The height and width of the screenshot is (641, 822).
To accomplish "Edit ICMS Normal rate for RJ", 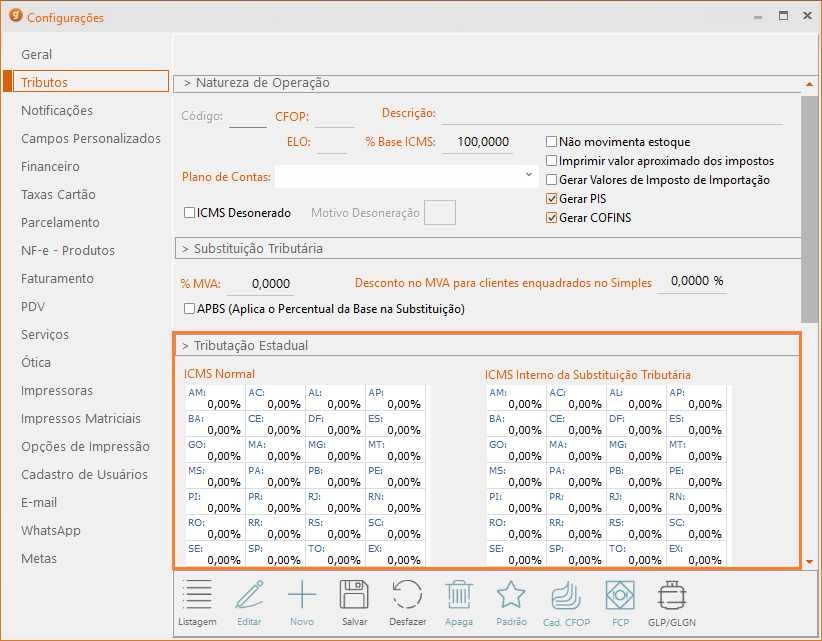I will click(x=336, y=502).
